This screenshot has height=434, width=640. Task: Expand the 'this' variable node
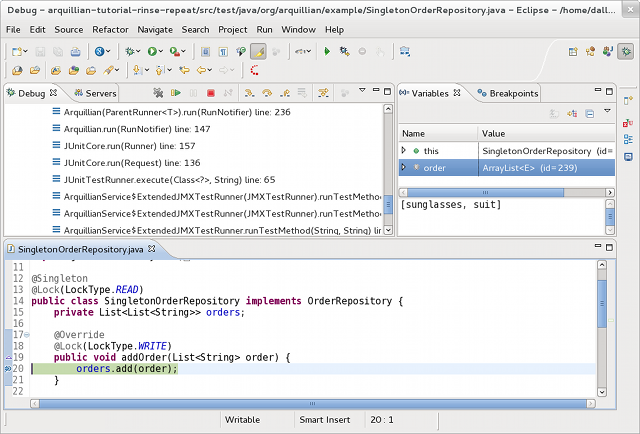click(404, 150)
